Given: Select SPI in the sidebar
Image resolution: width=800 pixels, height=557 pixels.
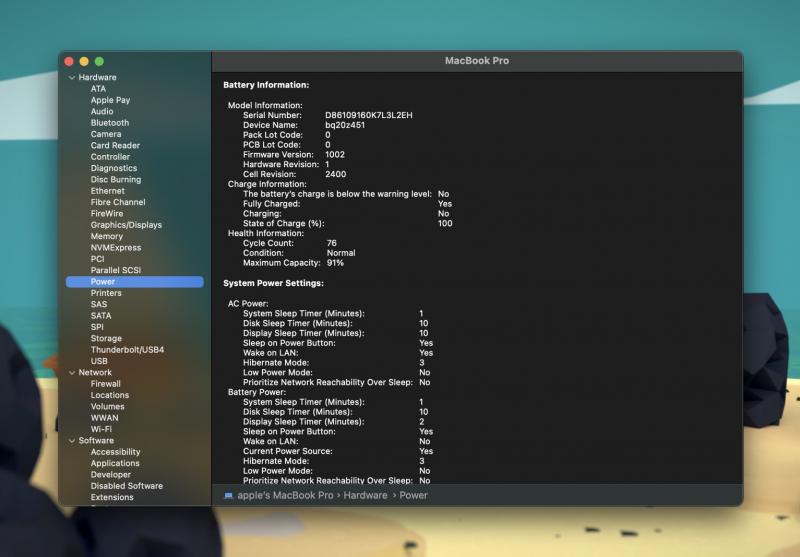Looking at the screenshot, I should pos(97,327).
